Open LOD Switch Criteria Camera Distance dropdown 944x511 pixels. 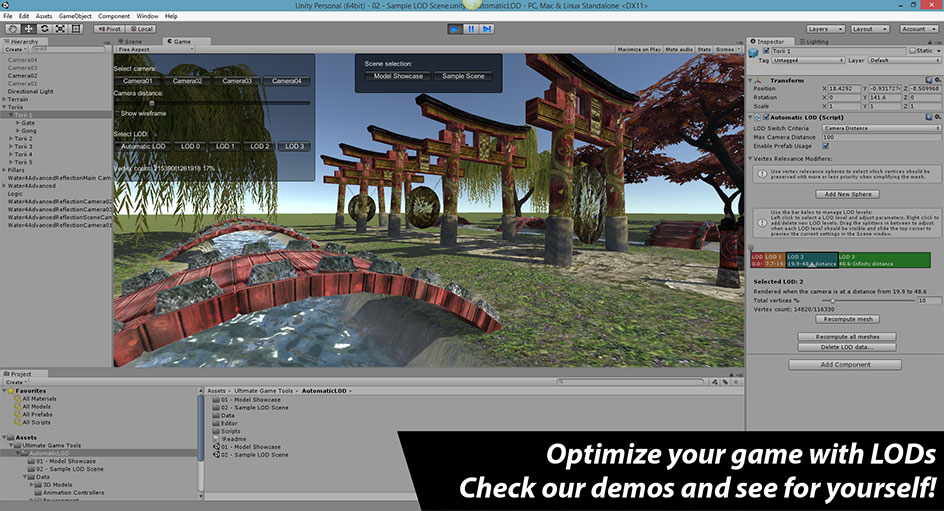[881, 128]
